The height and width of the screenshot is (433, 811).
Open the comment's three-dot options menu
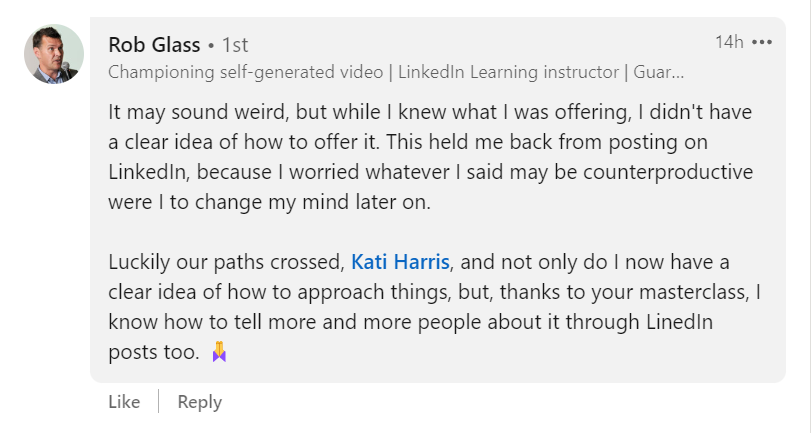coord(762,43)
